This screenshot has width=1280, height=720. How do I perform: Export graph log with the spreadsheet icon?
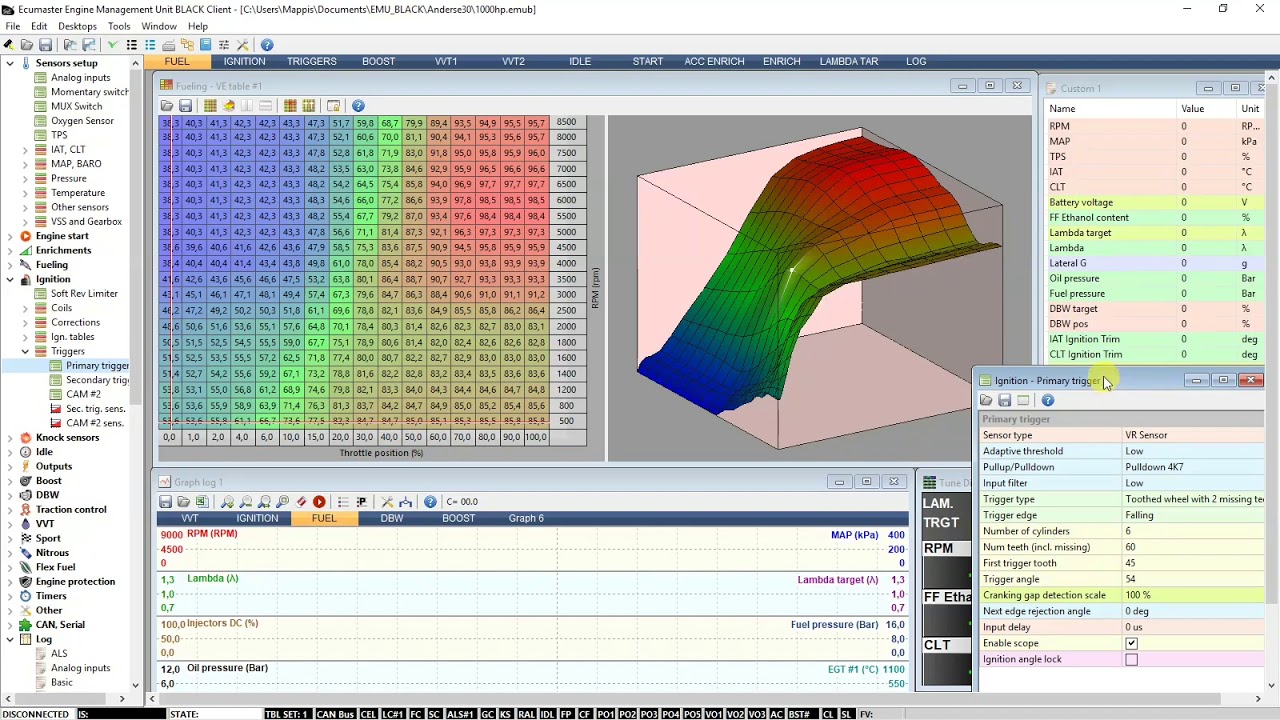click(x=202, y=502)
